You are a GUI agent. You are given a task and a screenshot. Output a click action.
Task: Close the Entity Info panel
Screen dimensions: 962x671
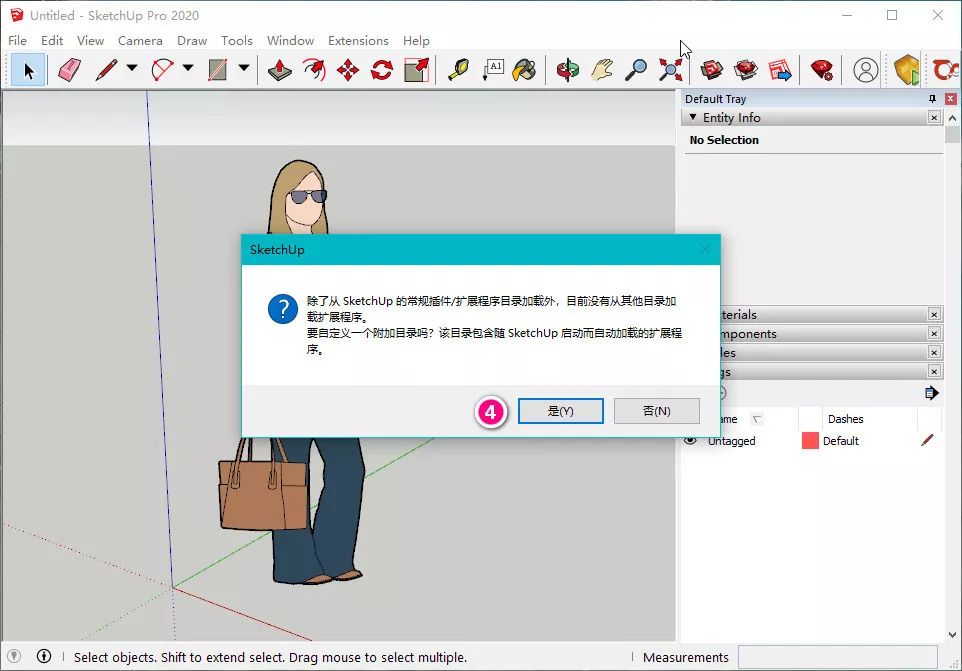point(934,117)
